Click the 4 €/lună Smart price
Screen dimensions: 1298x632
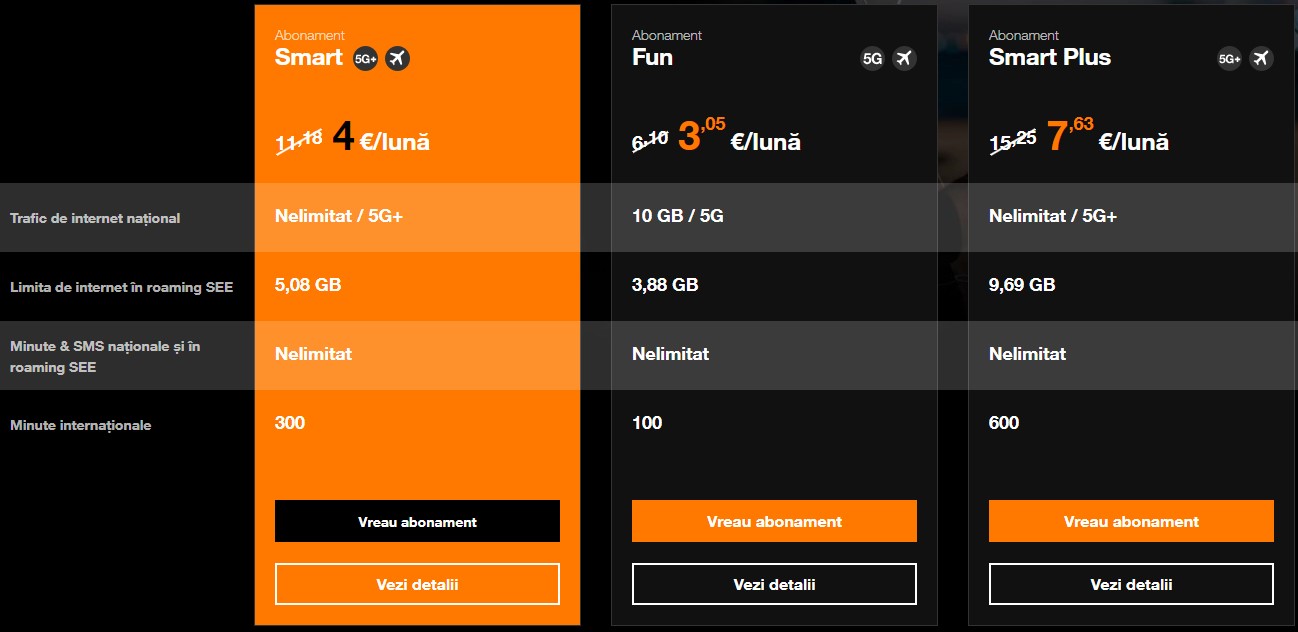(381, 138)
